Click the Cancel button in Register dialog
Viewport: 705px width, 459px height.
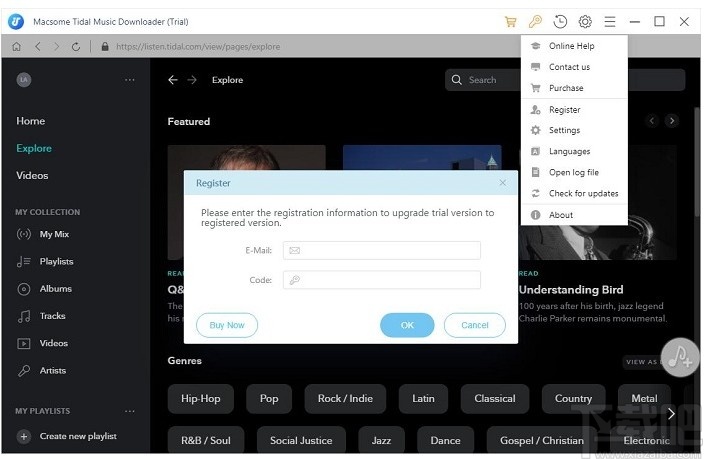coord(474,325)
